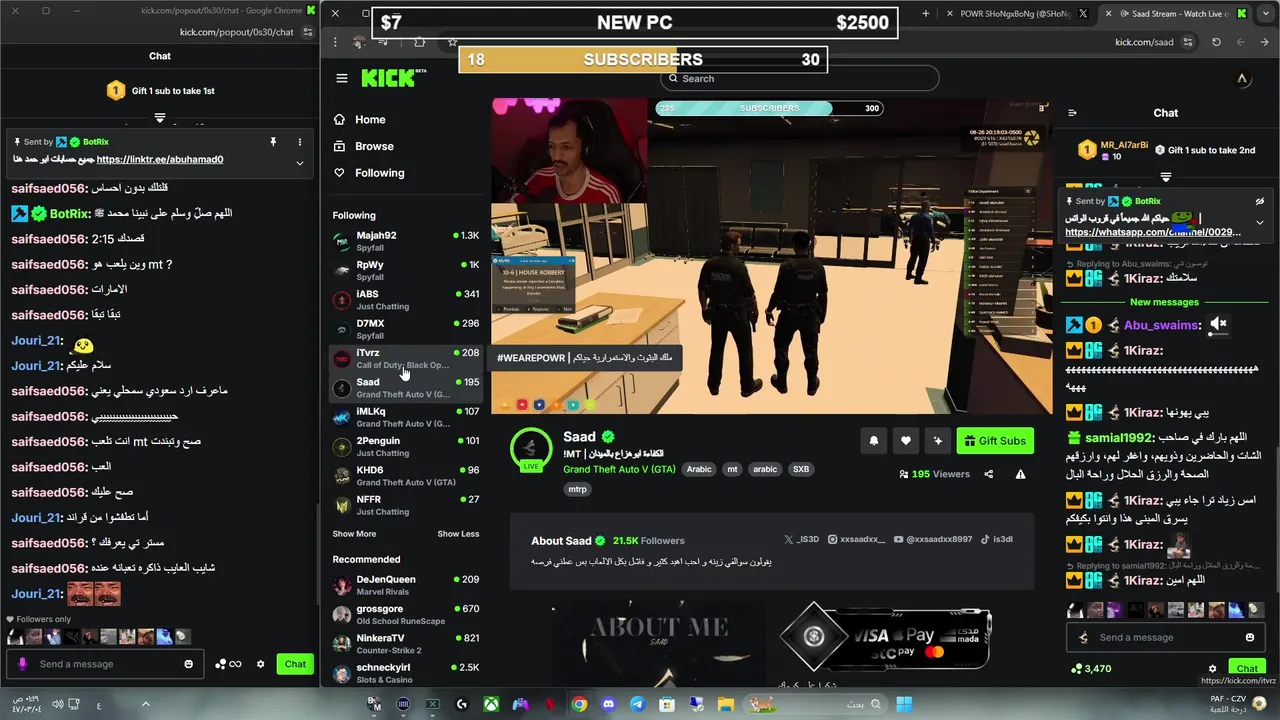
Task: Click samial1992 username in chat
Action: [x=1119, y=438]
